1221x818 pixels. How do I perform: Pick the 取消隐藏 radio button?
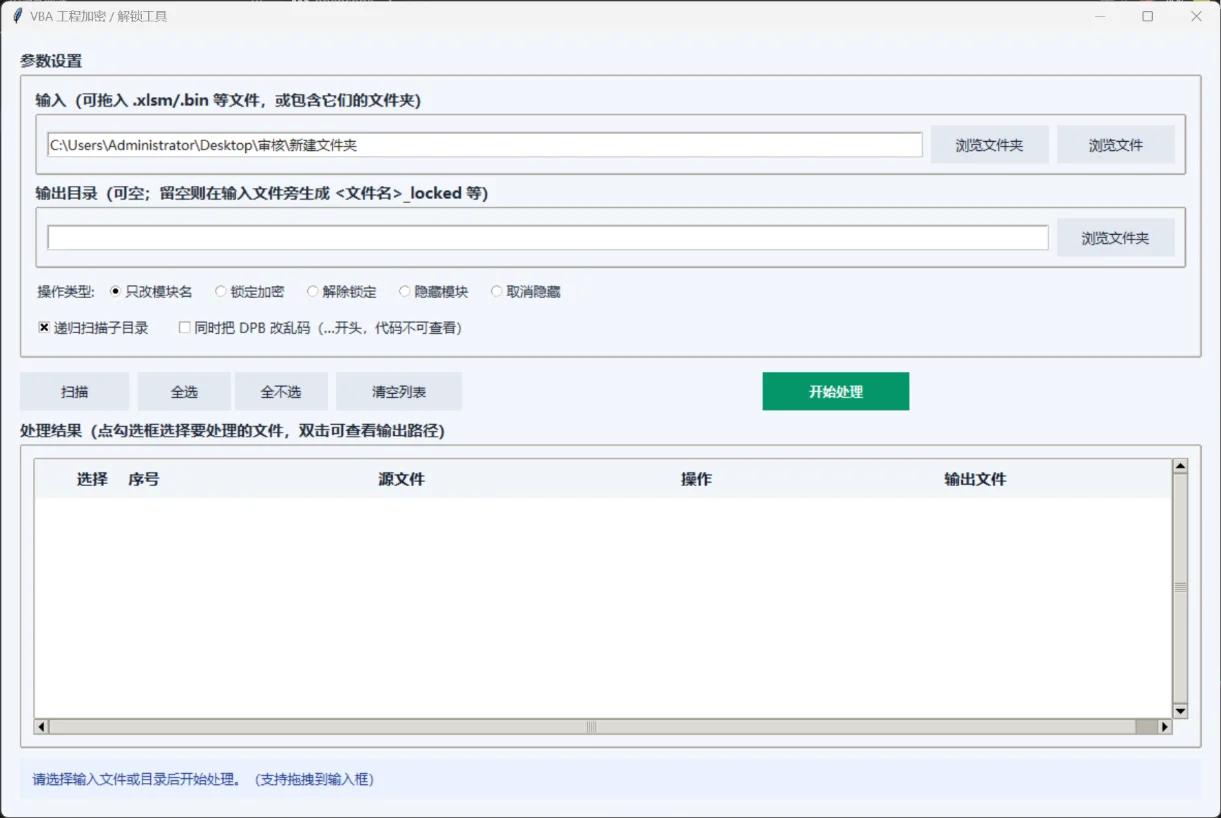click(525, 292)
